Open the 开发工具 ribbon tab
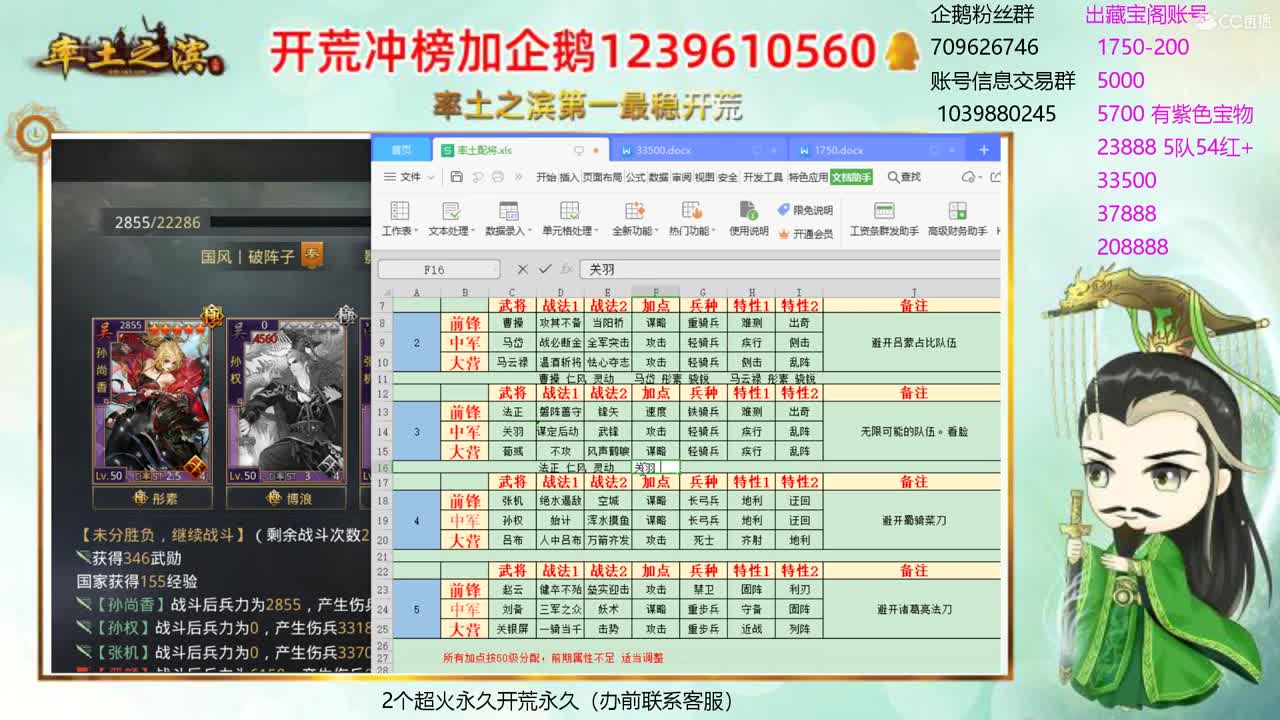The image size is (1280, 720). (x=763, y=177)
